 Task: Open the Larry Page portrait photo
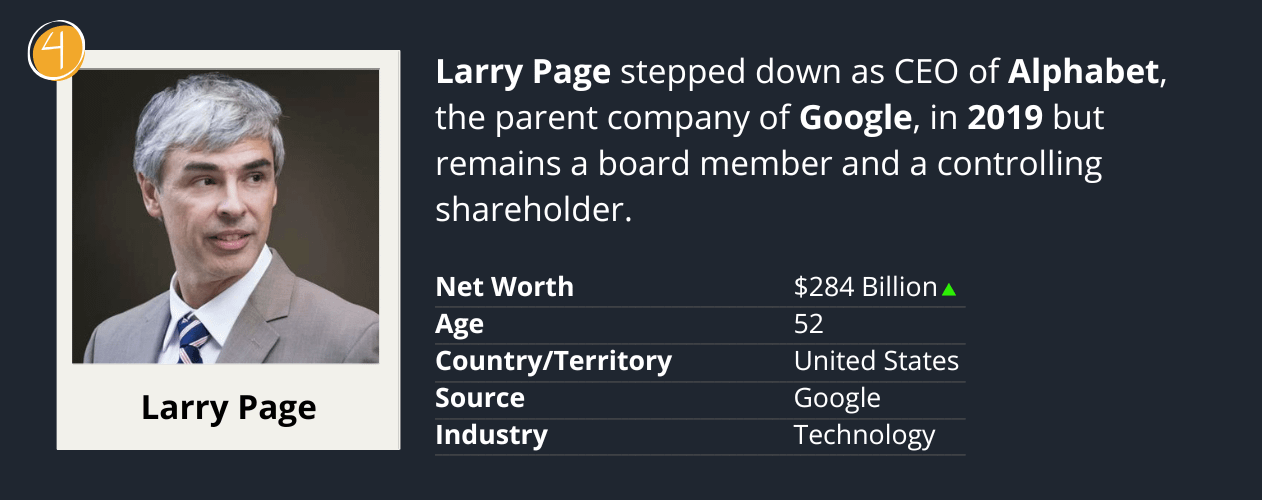point(226,216)
